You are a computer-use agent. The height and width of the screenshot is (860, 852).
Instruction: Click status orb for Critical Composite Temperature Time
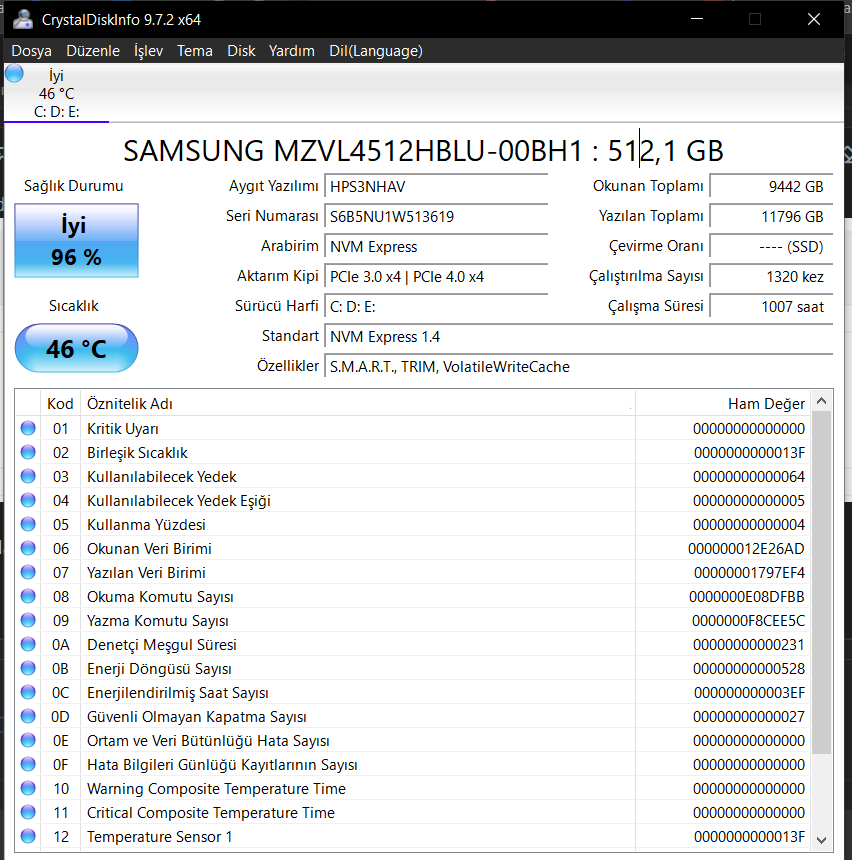[28, 812]
